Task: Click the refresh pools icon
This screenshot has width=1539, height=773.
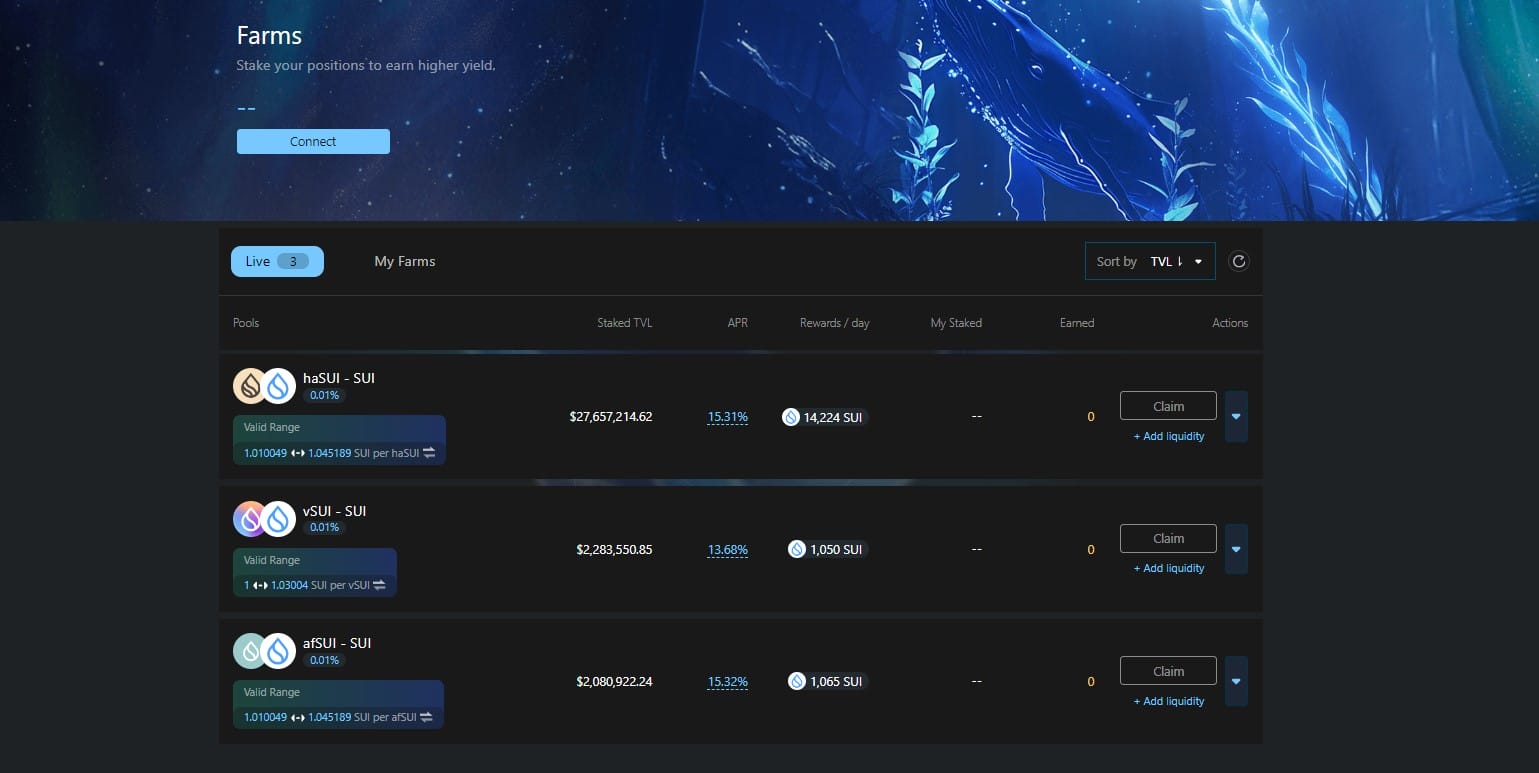Action: pos(1238,260)
